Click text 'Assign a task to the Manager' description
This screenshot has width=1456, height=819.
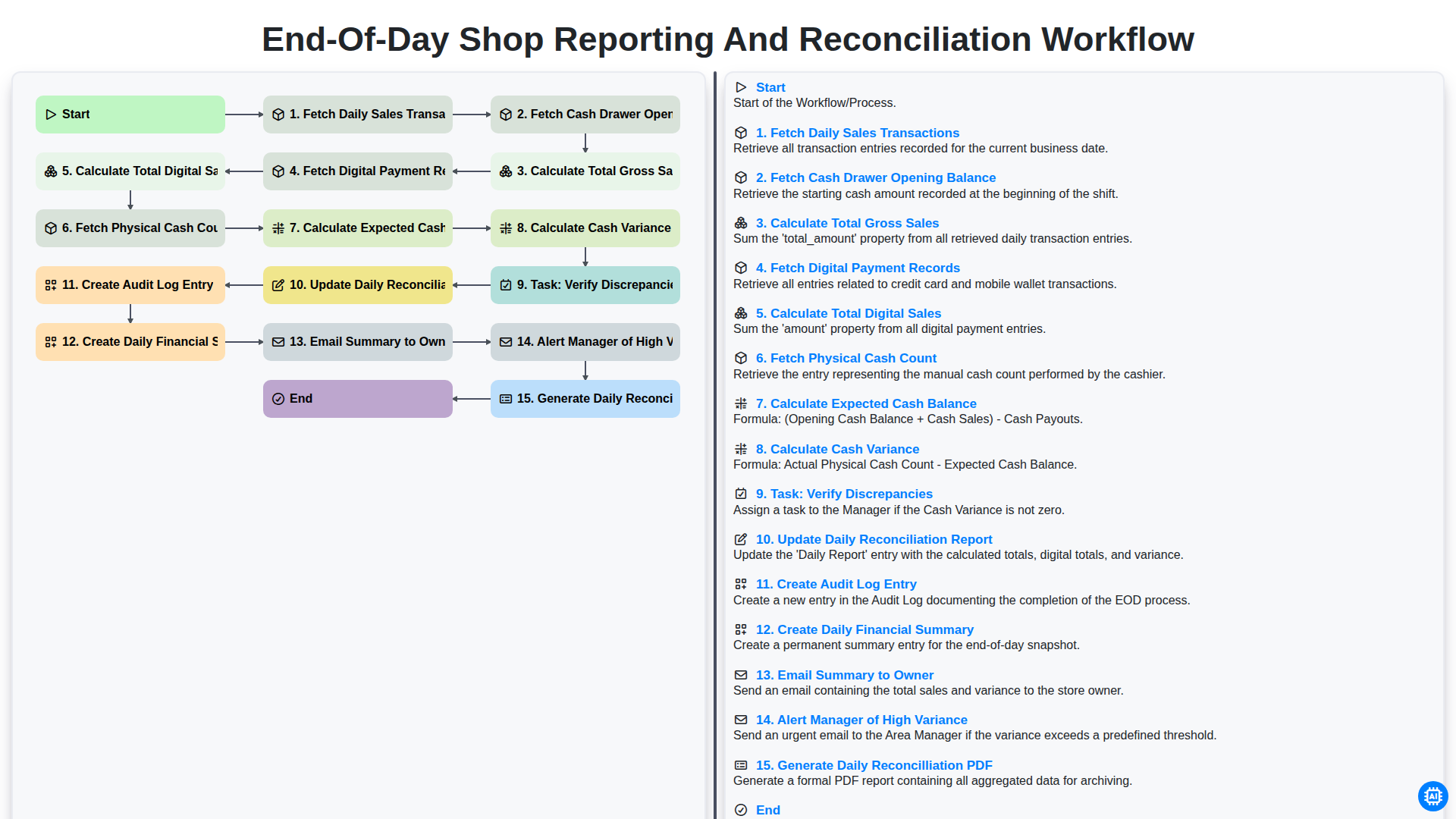(x=899, y=510)
